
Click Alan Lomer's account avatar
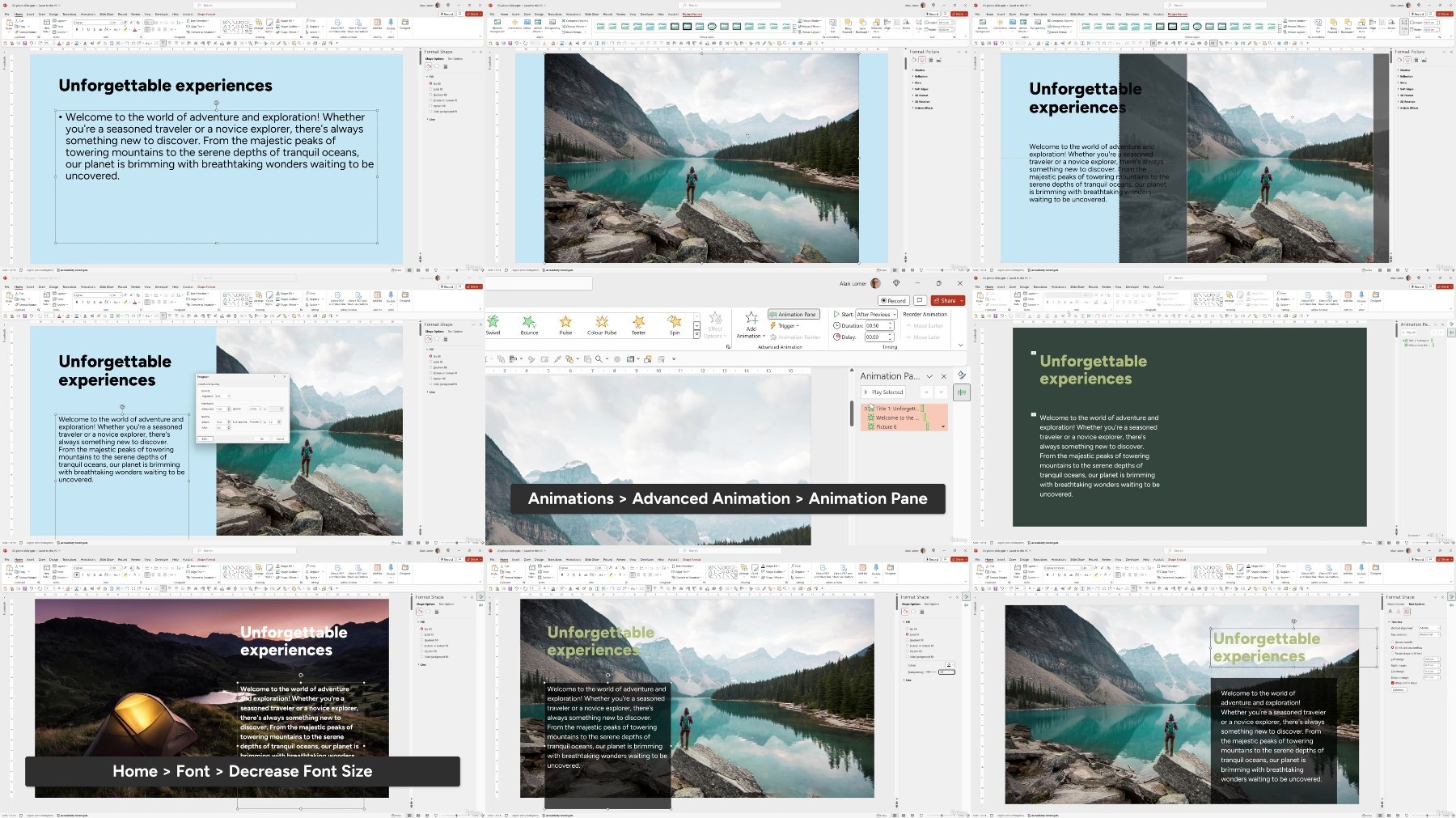tap(875, 283)
